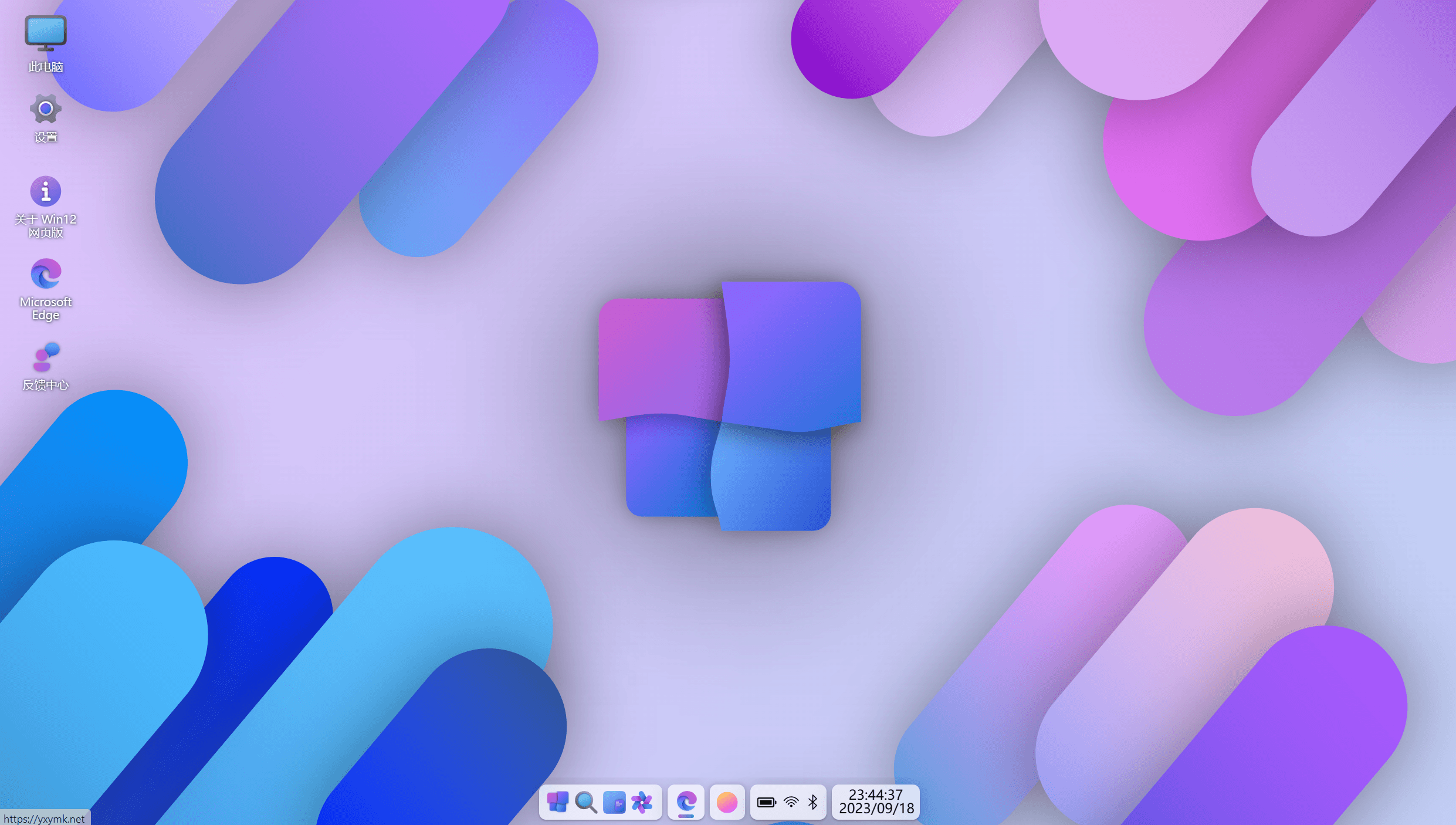The height and width of the screenshot is (825, 1456).
Task: Switch to the running Edge app in the taskbar
Action: click(686, 802)
